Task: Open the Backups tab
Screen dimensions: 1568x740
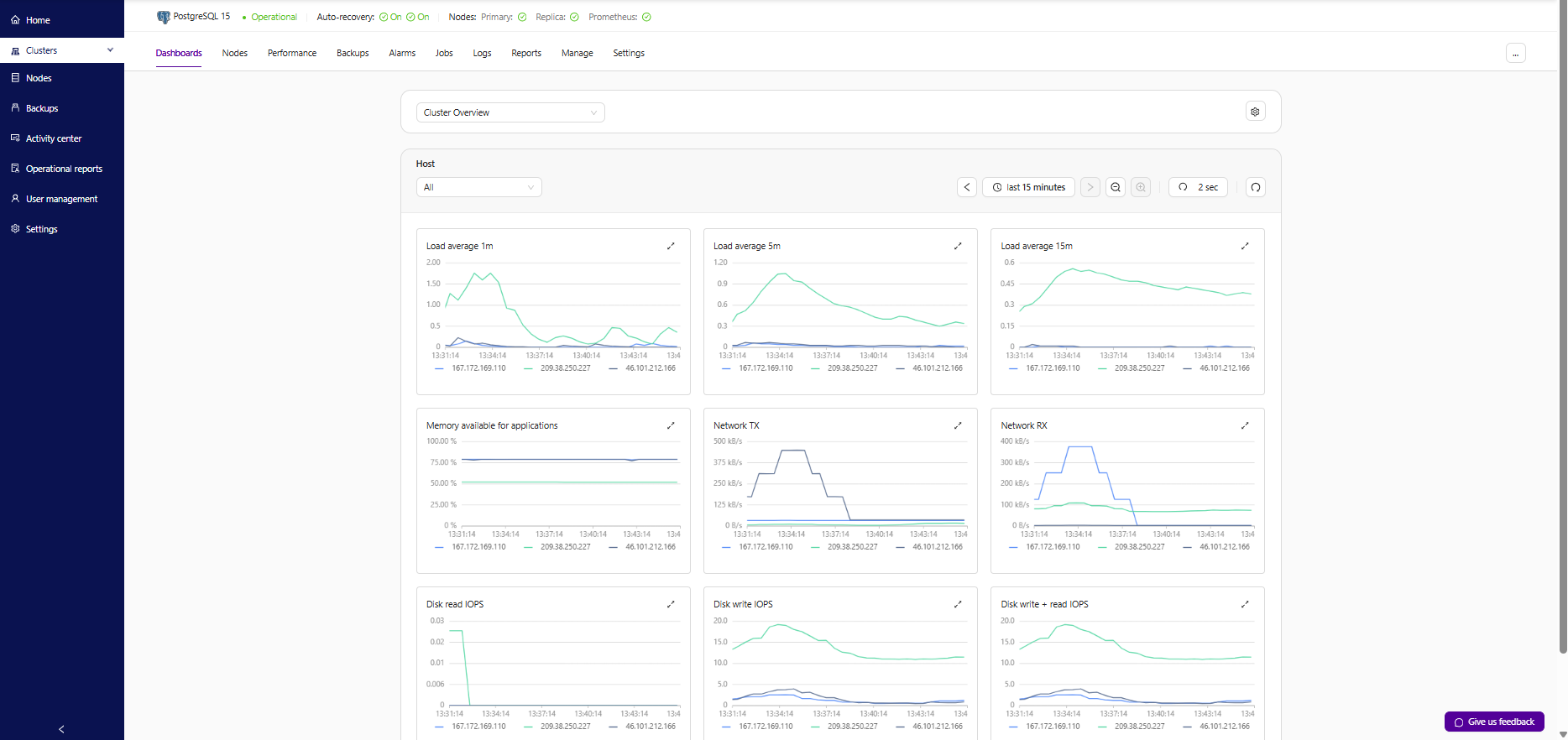Action: click(353, 53)
